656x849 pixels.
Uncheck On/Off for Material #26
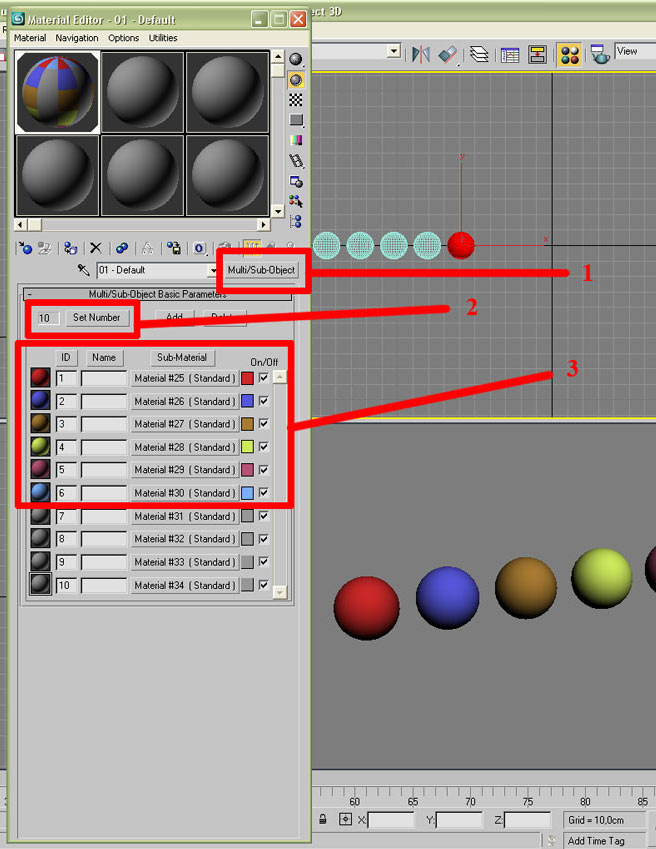[264, 401]
